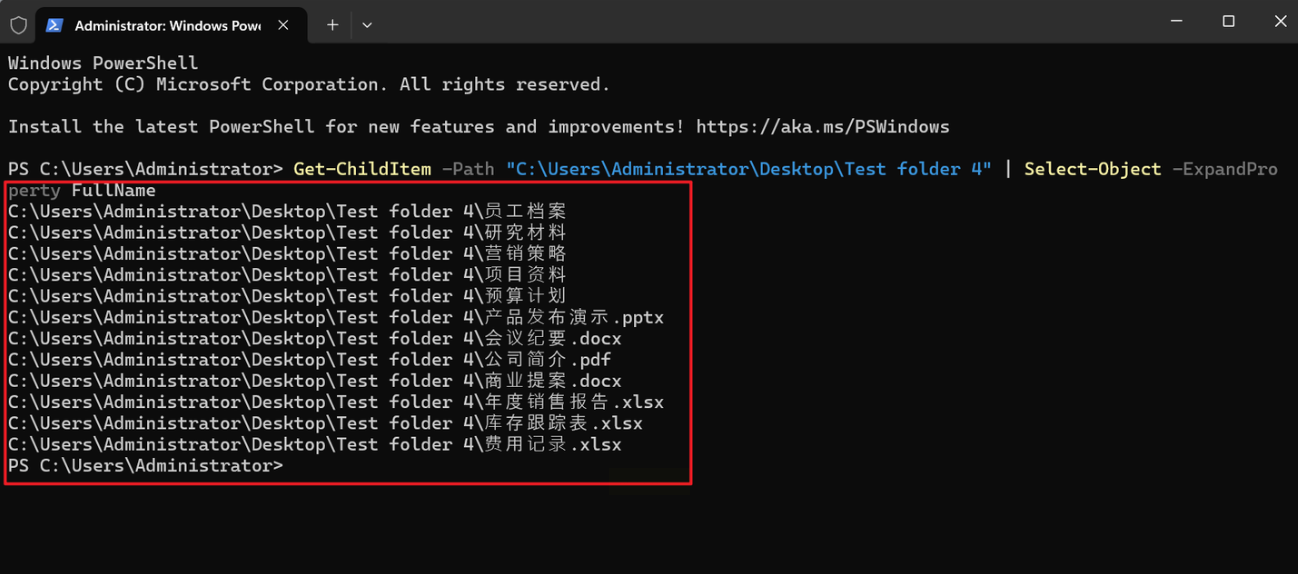The image size is (1298, 574).
Task: Click the Copyright Microsoft Corporation text line
Action: [x=308, y=85]
